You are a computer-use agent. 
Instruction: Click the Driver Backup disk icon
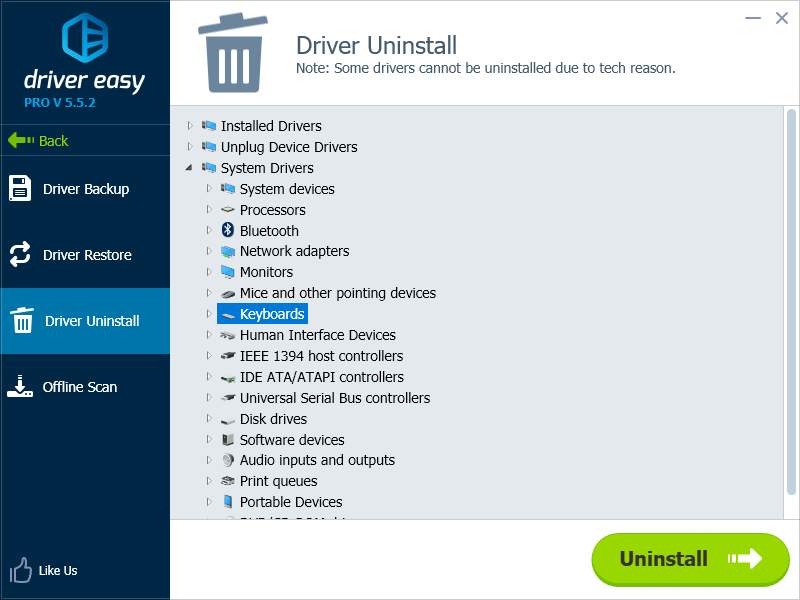23,187
